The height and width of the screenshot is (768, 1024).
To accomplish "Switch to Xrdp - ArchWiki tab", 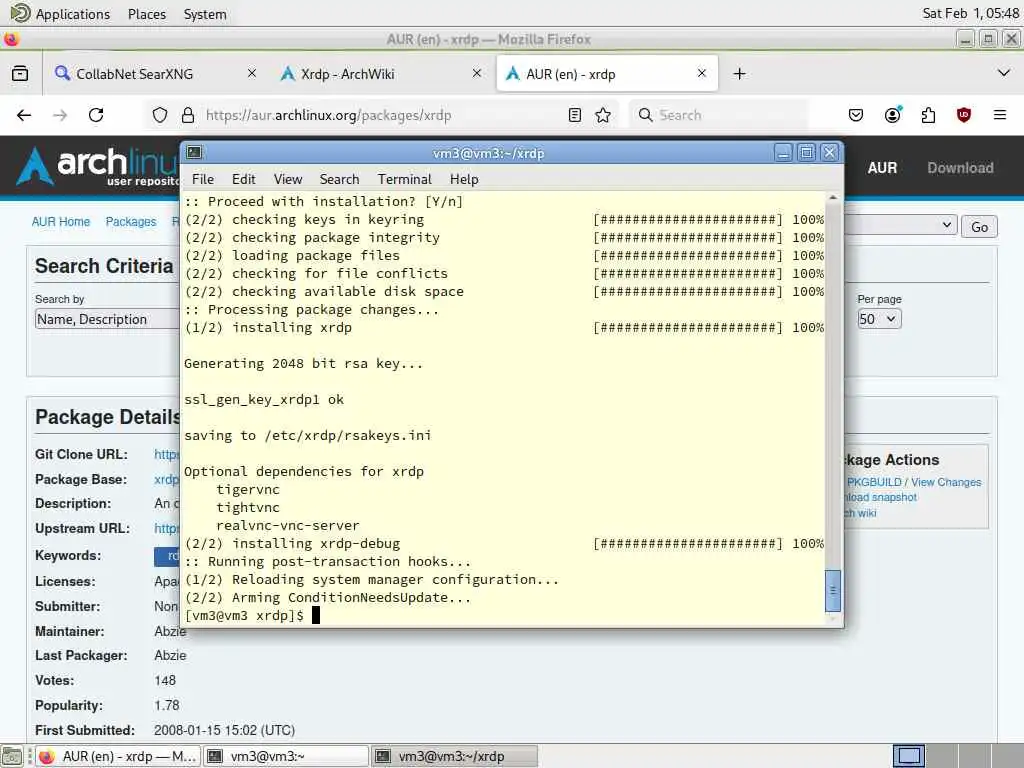I will [x=347, y=74].
